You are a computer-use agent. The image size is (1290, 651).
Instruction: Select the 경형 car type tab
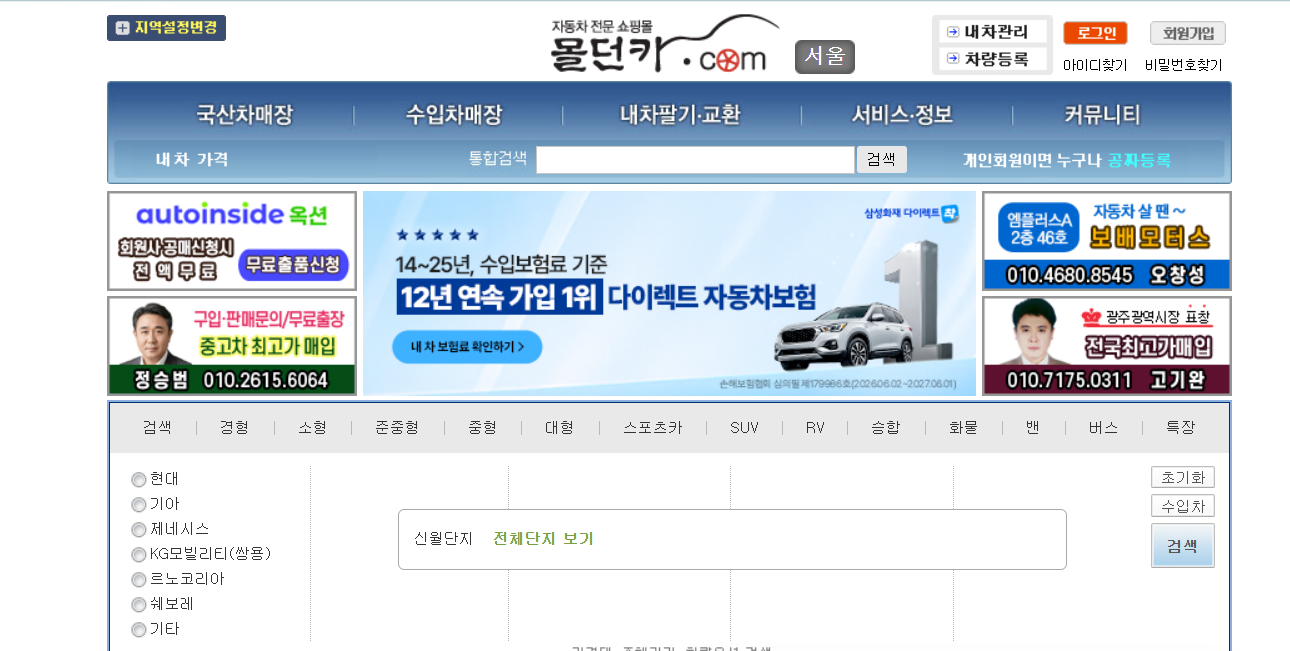point(234,427)
